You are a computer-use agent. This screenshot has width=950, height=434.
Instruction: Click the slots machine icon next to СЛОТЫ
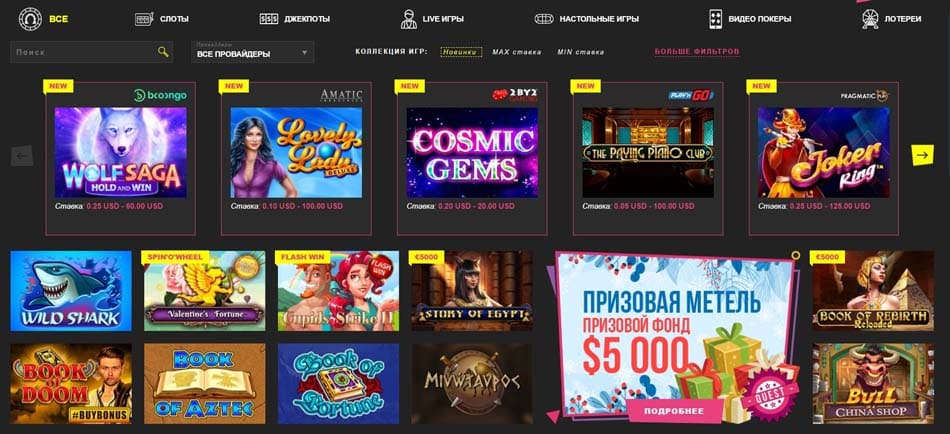coord(144,19)
